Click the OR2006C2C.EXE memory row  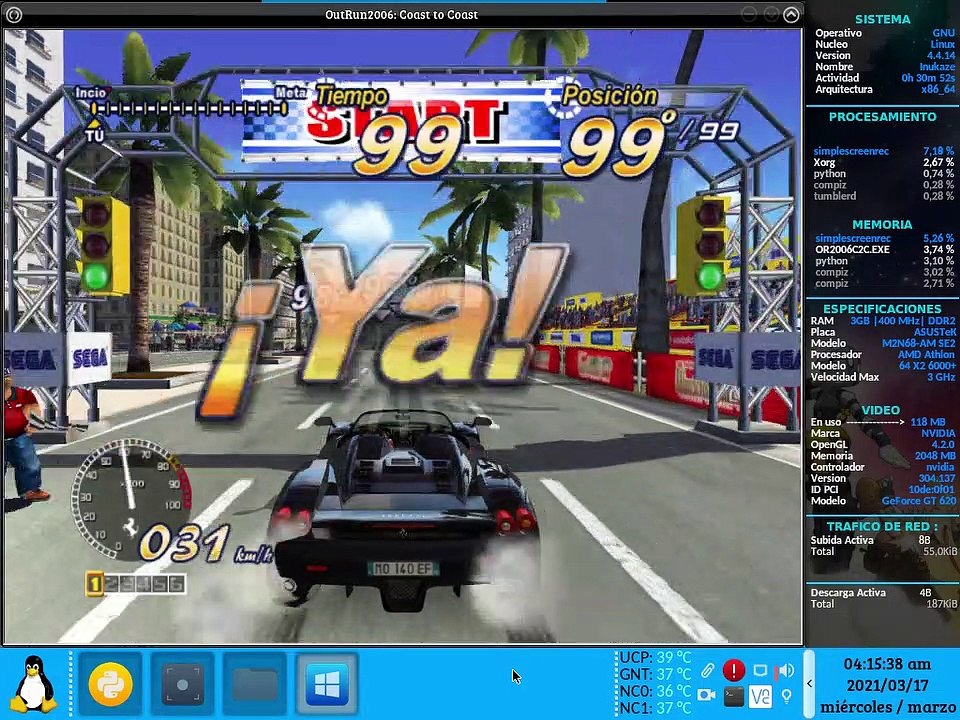point(883,249)
